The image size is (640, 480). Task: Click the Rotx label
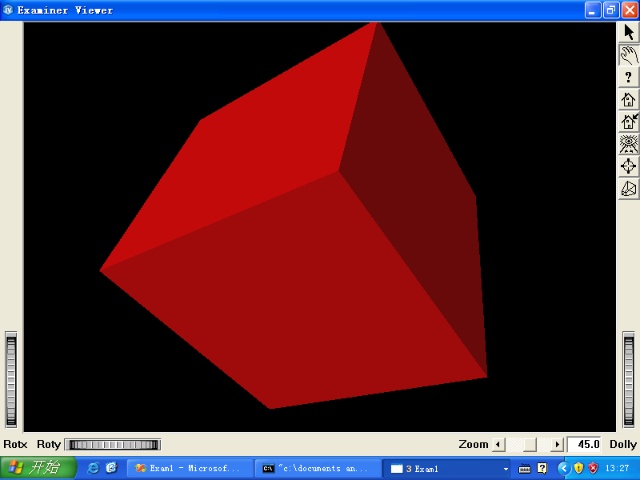(16, 444)
